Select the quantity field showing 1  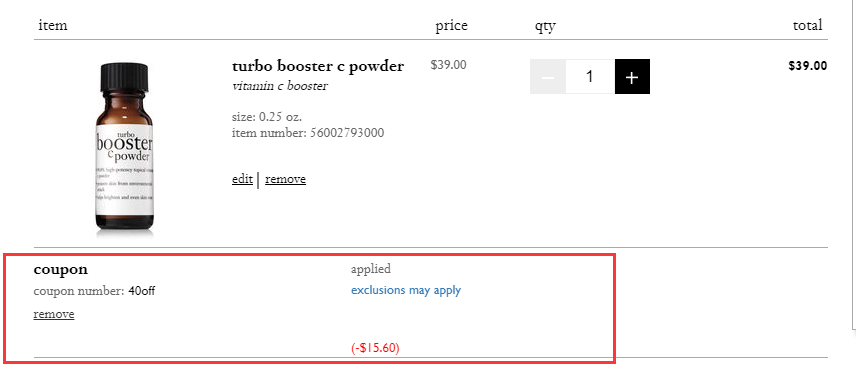click(590, 76)
